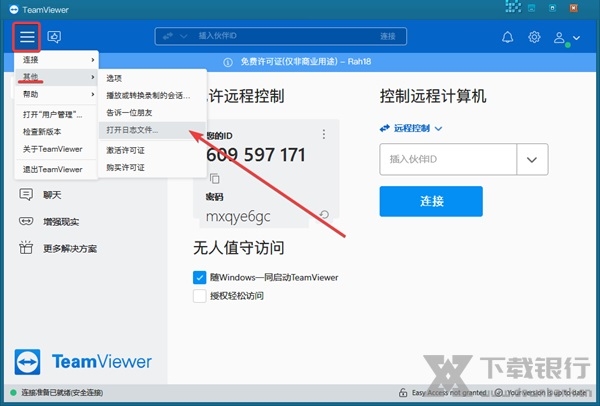Open the hamburger main menu
This screenshot has width=600, height=406.
[x=27, y=37]
